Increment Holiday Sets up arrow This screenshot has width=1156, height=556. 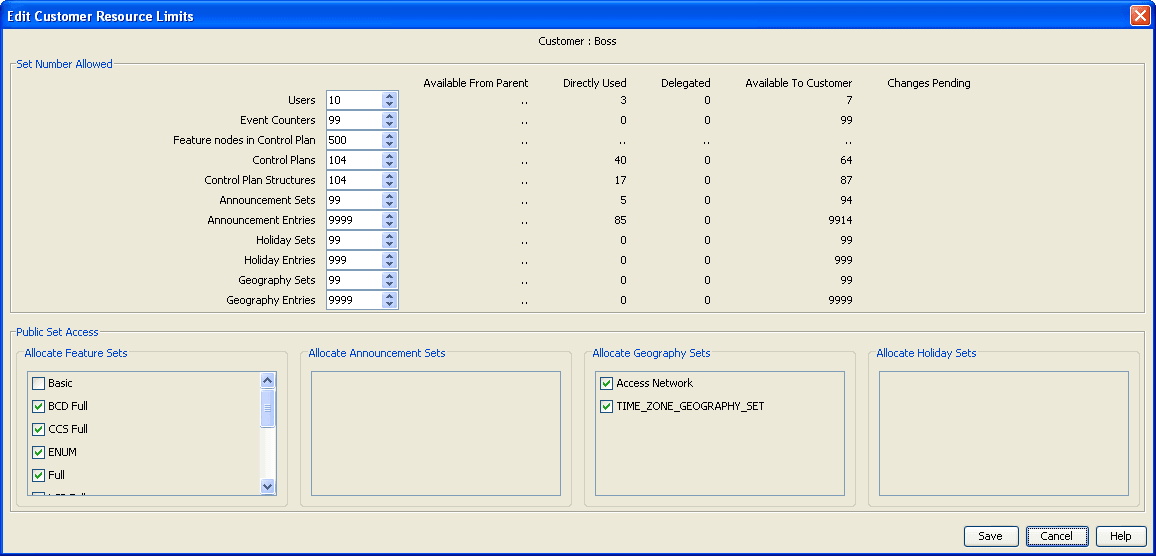(x=389, y=236)
